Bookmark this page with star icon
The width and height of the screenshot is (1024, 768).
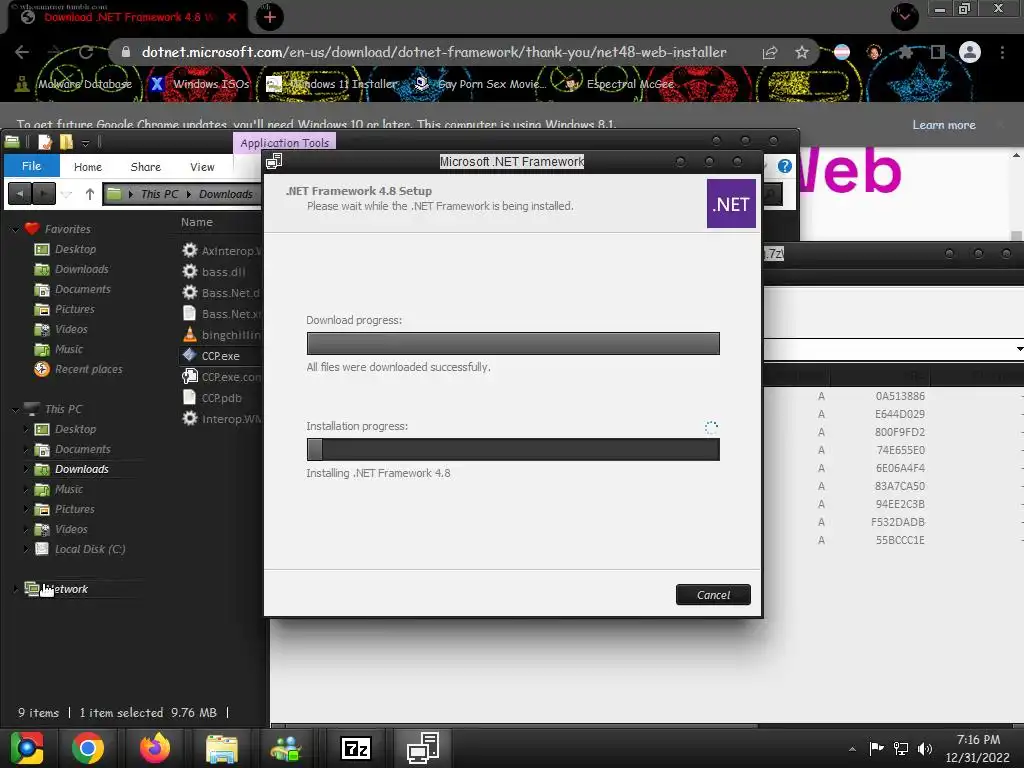point(801,53)
